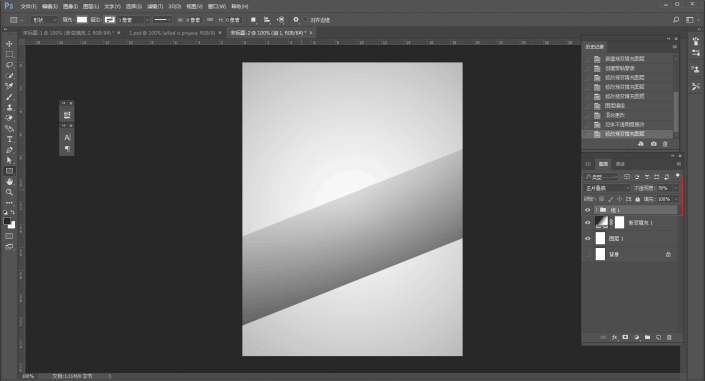Viewport: 705px width, 381px height.
Task: Click the 3D panel tab
Action: (x=588, y=164)
